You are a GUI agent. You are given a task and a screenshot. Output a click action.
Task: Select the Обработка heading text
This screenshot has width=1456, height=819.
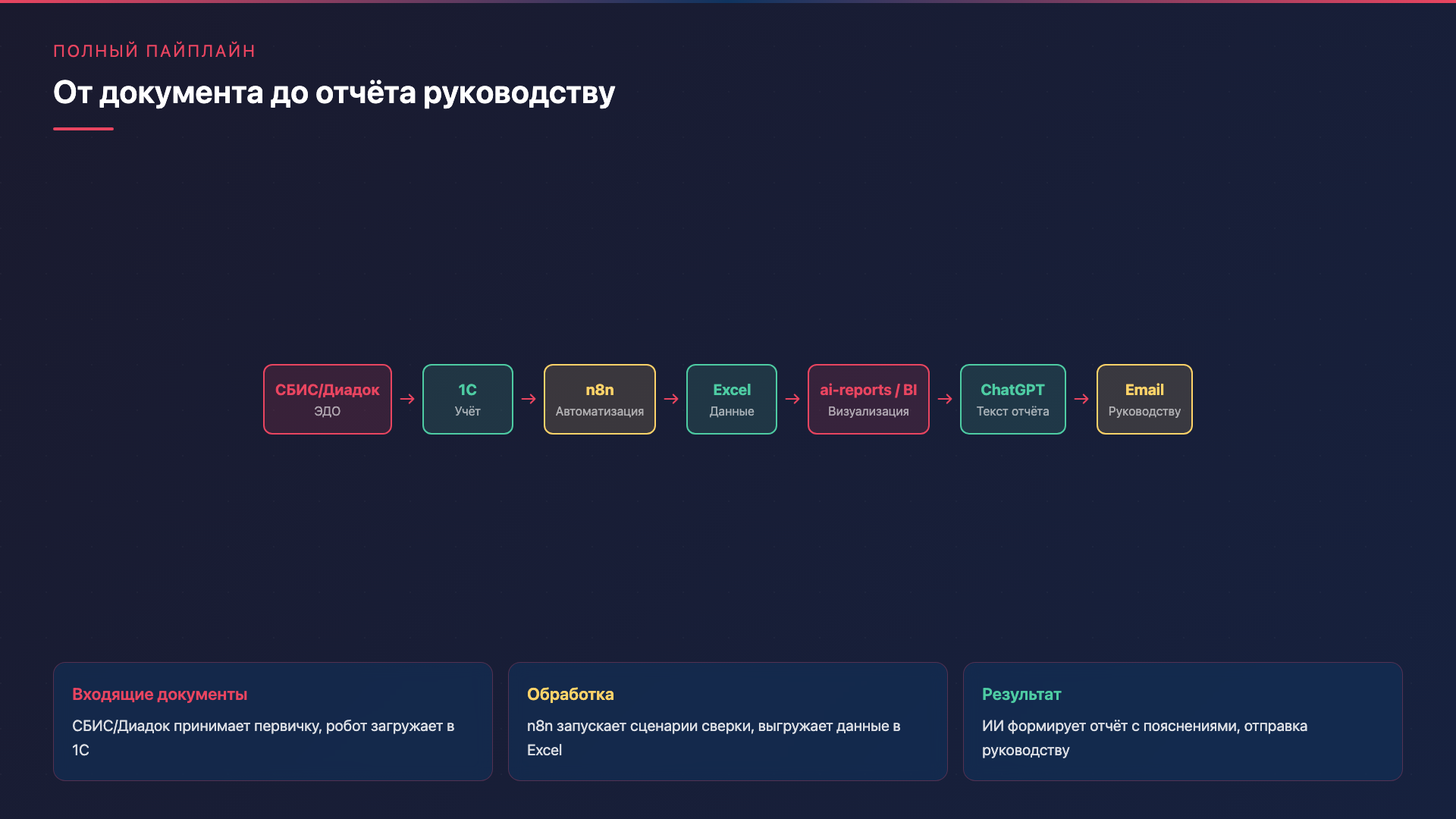pos(570,694)
